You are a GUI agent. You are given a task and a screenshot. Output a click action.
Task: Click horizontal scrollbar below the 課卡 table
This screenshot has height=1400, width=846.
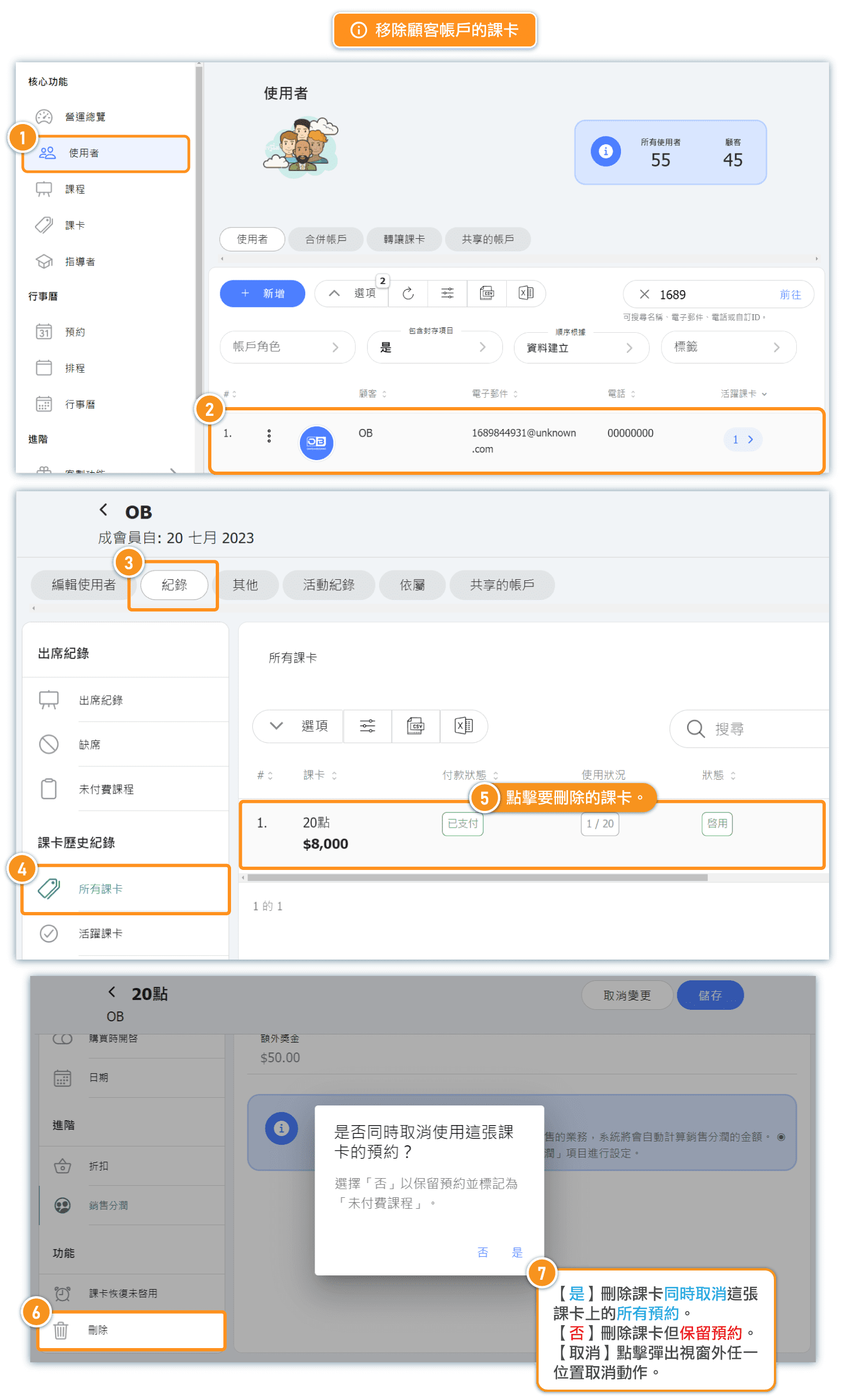click(477, 878)
